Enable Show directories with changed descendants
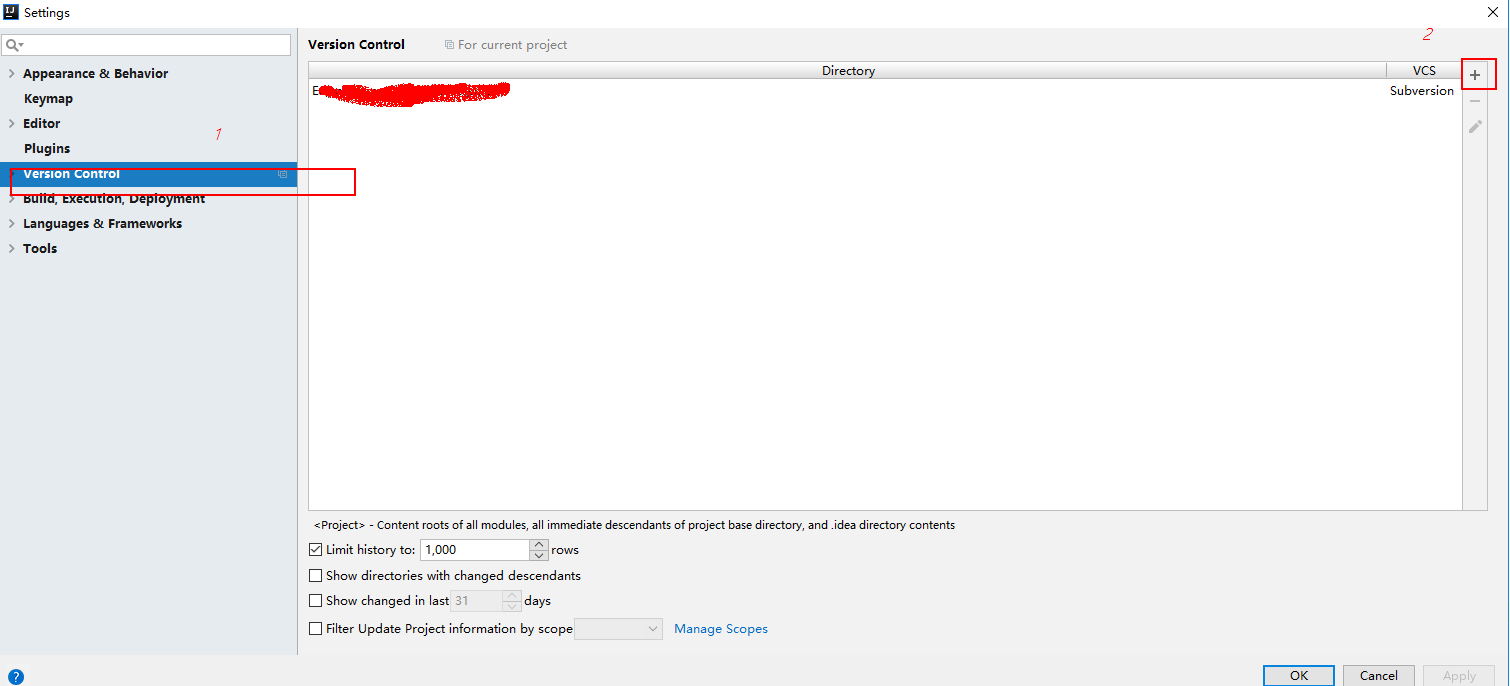The width and height of the screenshot is (1510, 686). point(316,576)
